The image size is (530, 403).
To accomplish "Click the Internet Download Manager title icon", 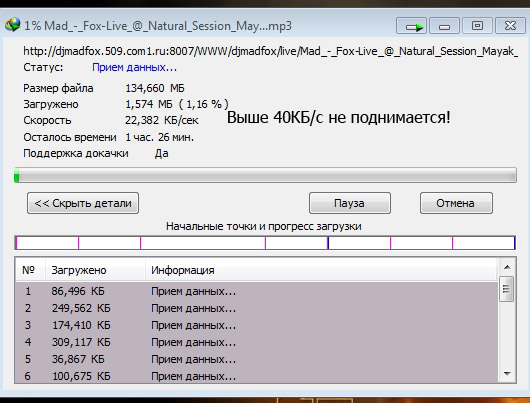I will pyautogui.click(x=13, y=25).
